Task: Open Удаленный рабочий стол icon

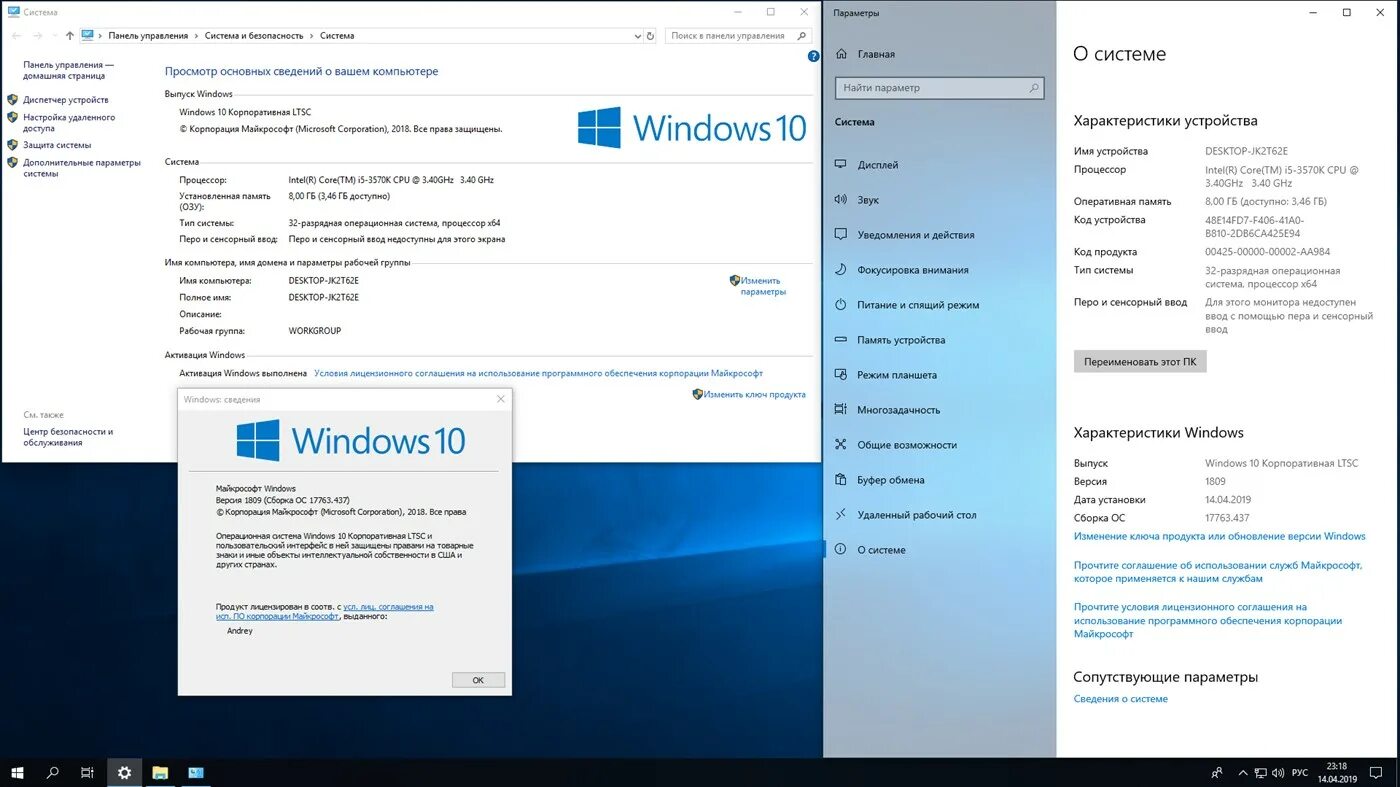Action: click(840, 515)
